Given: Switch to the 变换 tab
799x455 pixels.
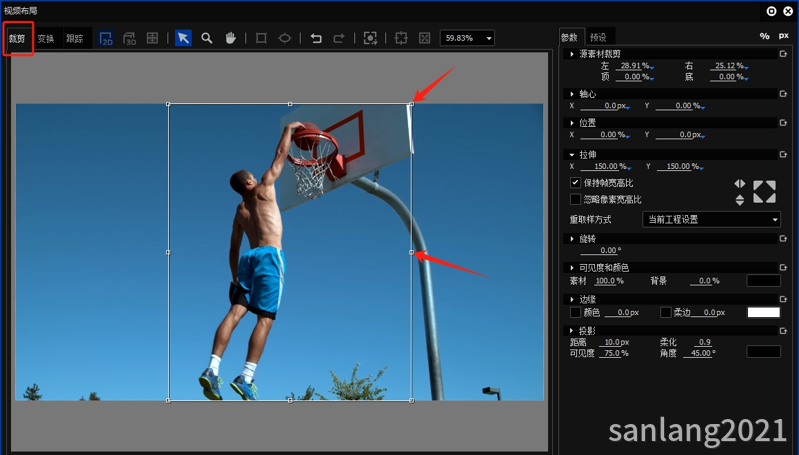Looking at the screenshot, I should 46,38.
